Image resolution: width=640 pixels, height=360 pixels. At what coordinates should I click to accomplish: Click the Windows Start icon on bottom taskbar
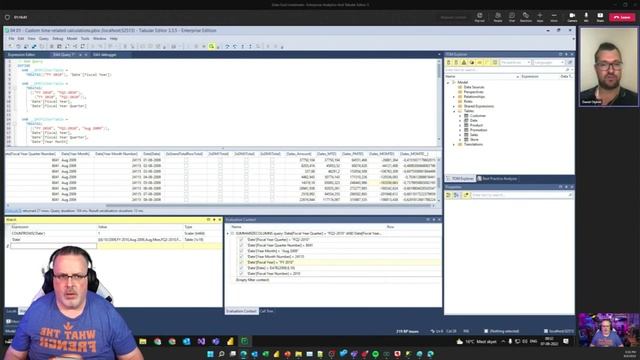click(x=210, y=354)
